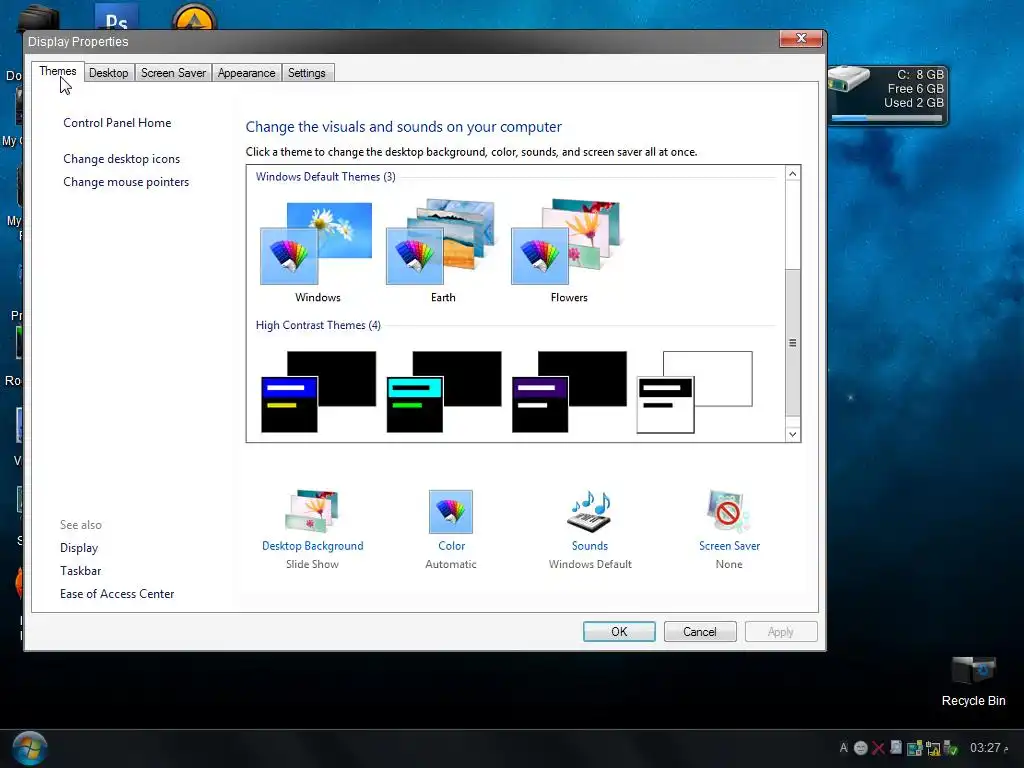Open the Color settings icon

click(451, 511)
